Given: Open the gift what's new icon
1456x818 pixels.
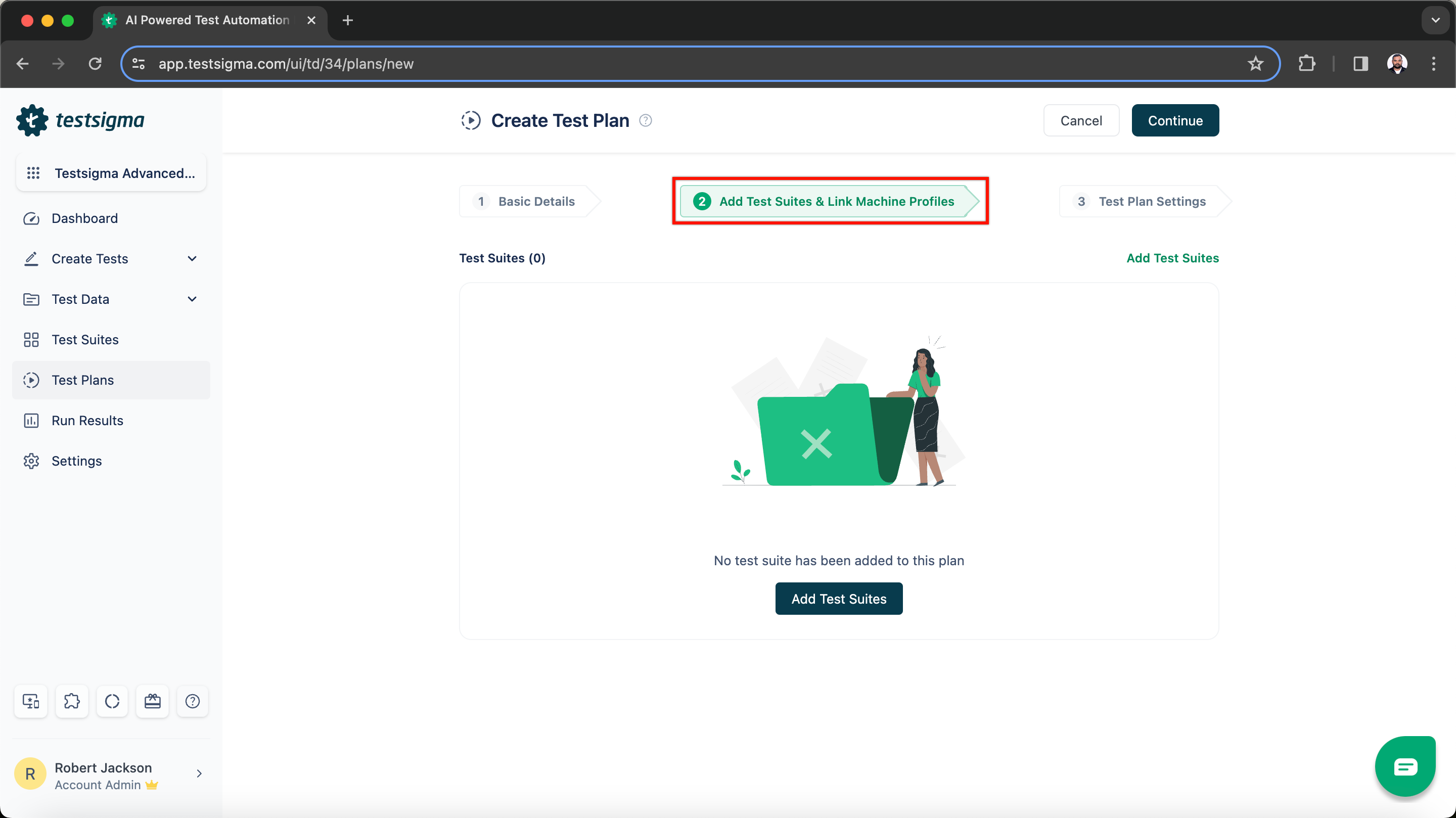Looking at the screenshot, I should (153, 701).
